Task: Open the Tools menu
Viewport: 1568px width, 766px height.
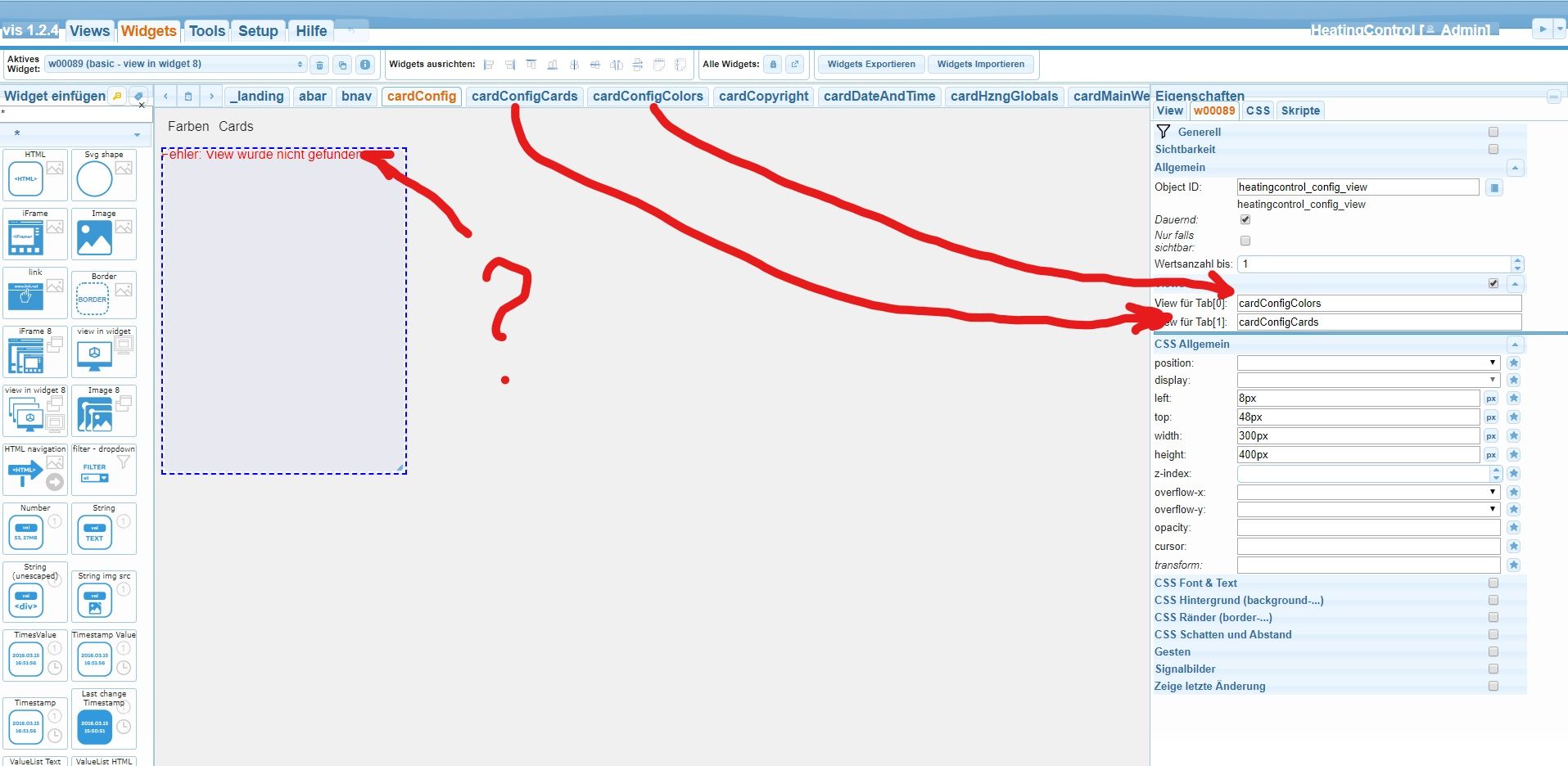Action: pyautogui.click(x=206, y=31)
